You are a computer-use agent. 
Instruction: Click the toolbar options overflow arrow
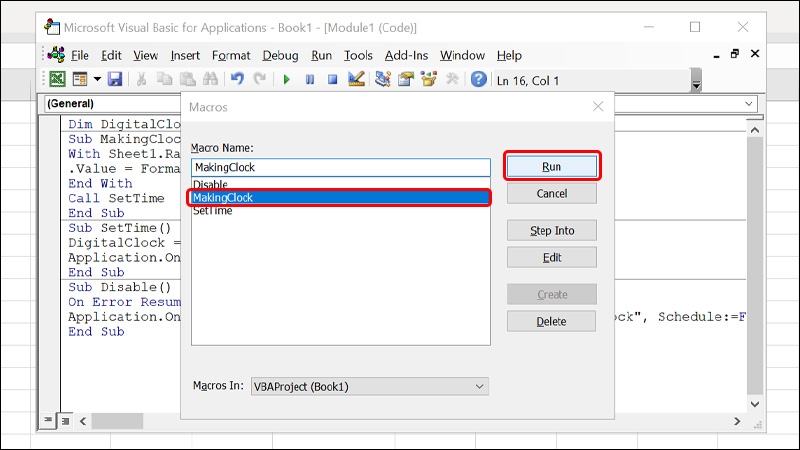click(696, 81)
